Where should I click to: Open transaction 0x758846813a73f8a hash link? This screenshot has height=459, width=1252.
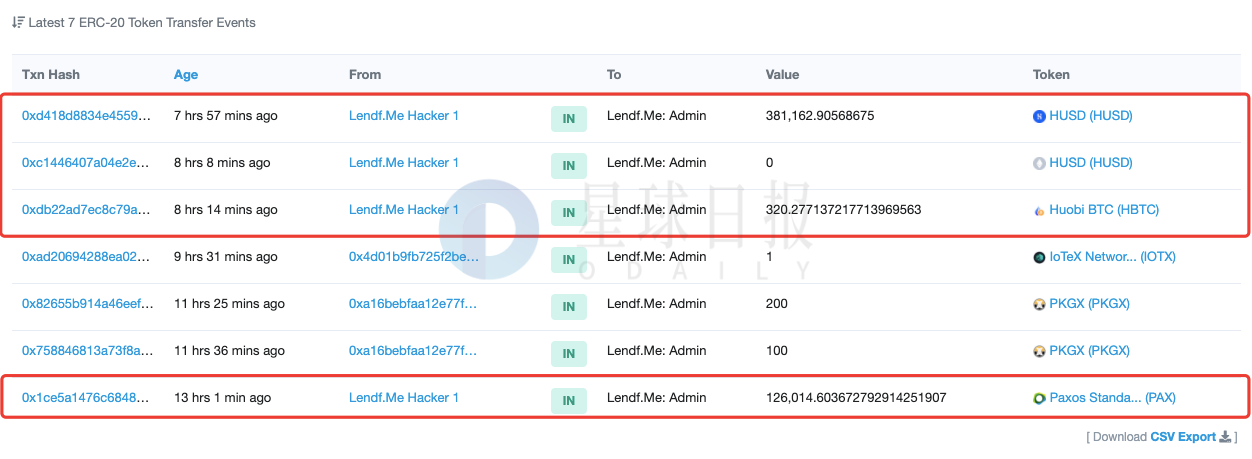[x=87, y=351]
